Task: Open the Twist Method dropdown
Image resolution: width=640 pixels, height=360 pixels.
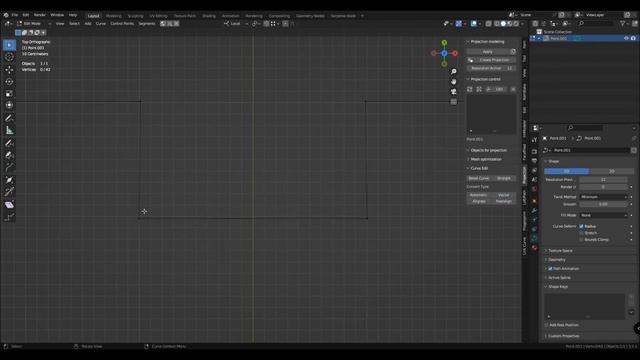Action: [x=603, y=197]
